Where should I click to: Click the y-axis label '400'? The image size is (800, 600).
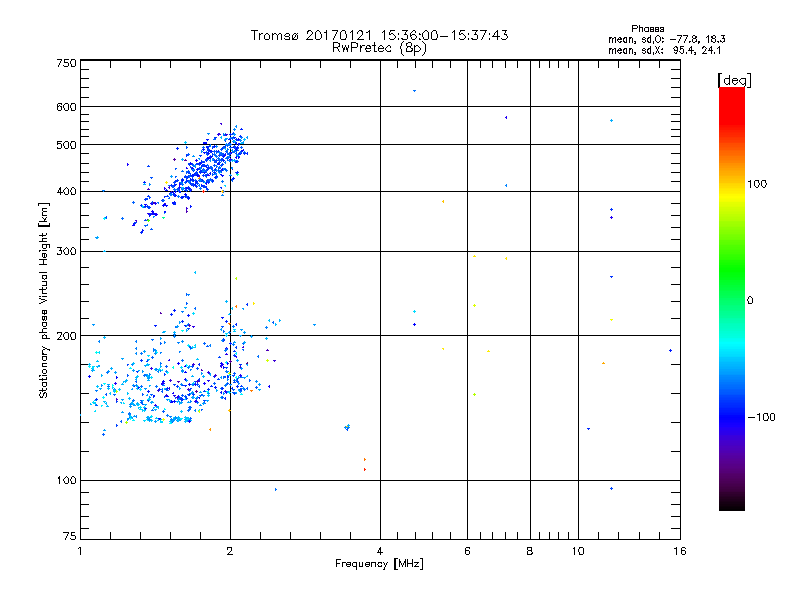click(66, 191)
